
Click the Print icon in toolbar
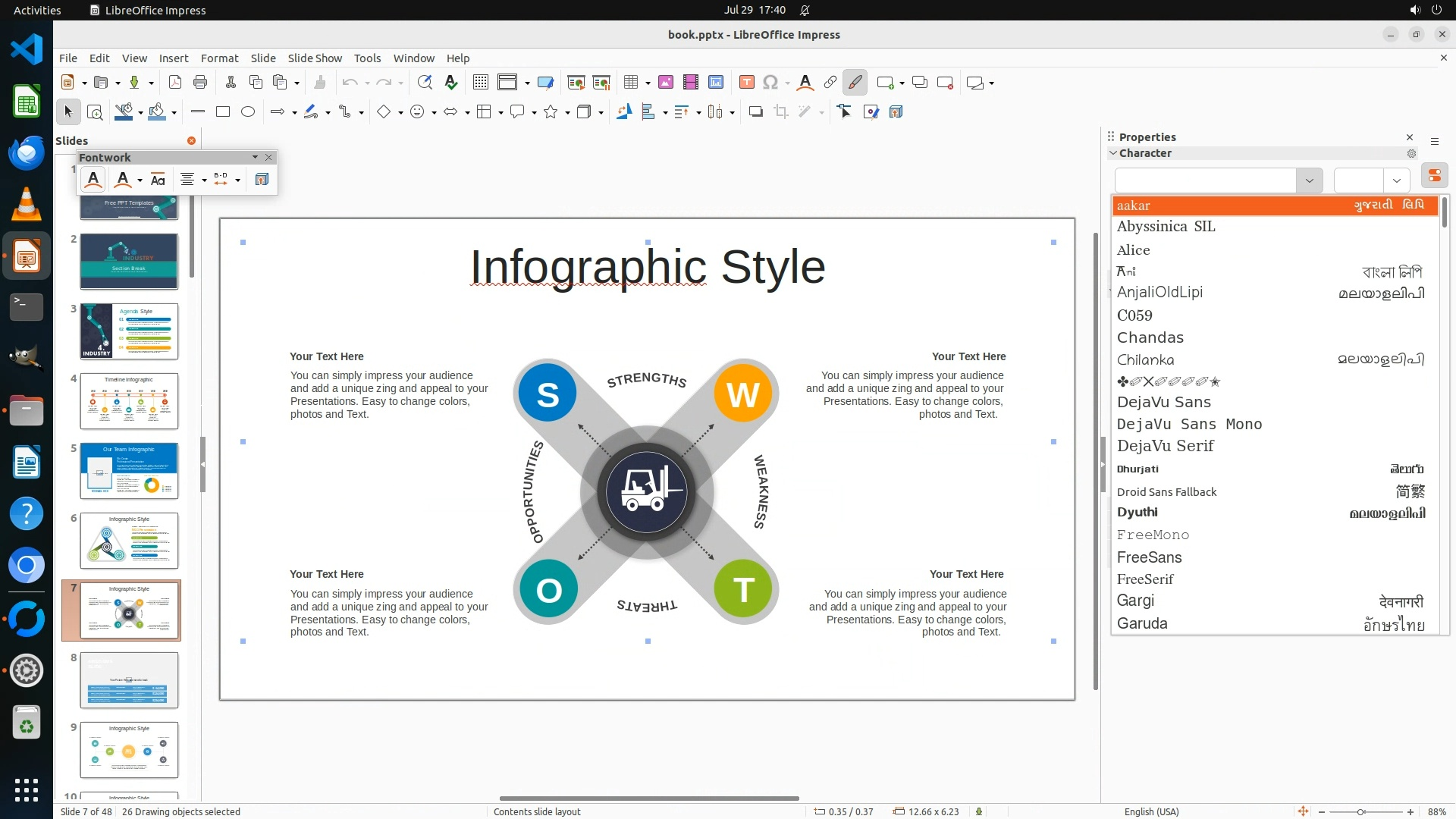click(x=200, y=83)
